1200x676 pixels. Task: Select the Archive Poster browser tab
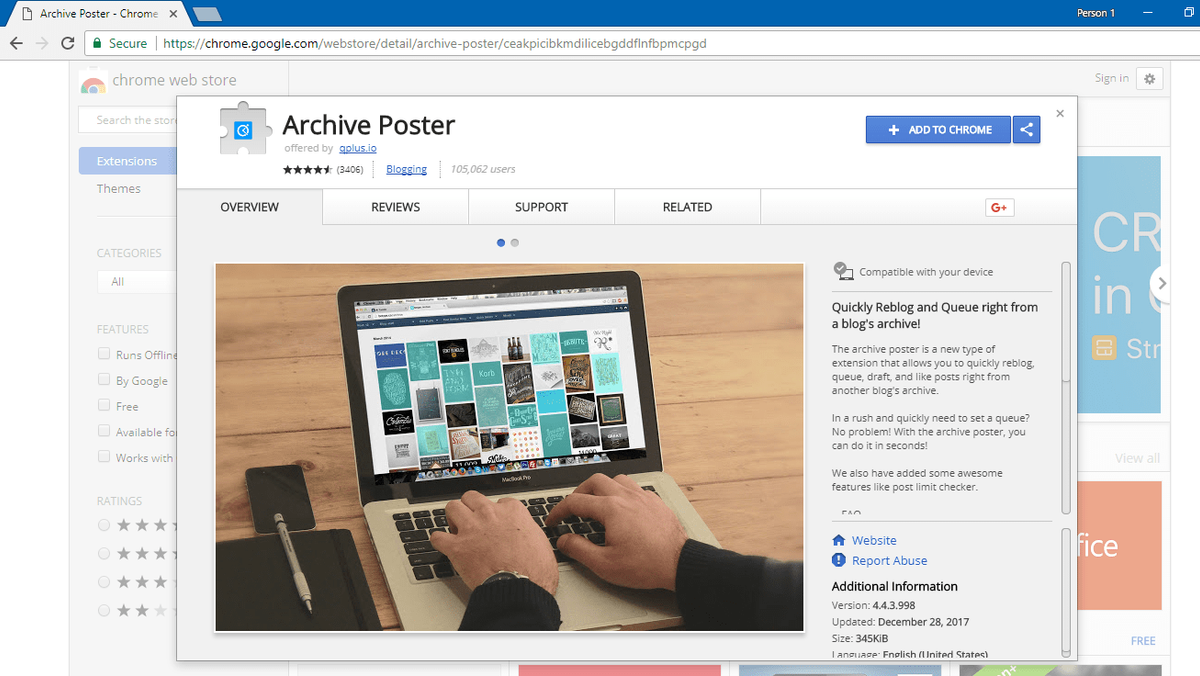click(97, 14)
